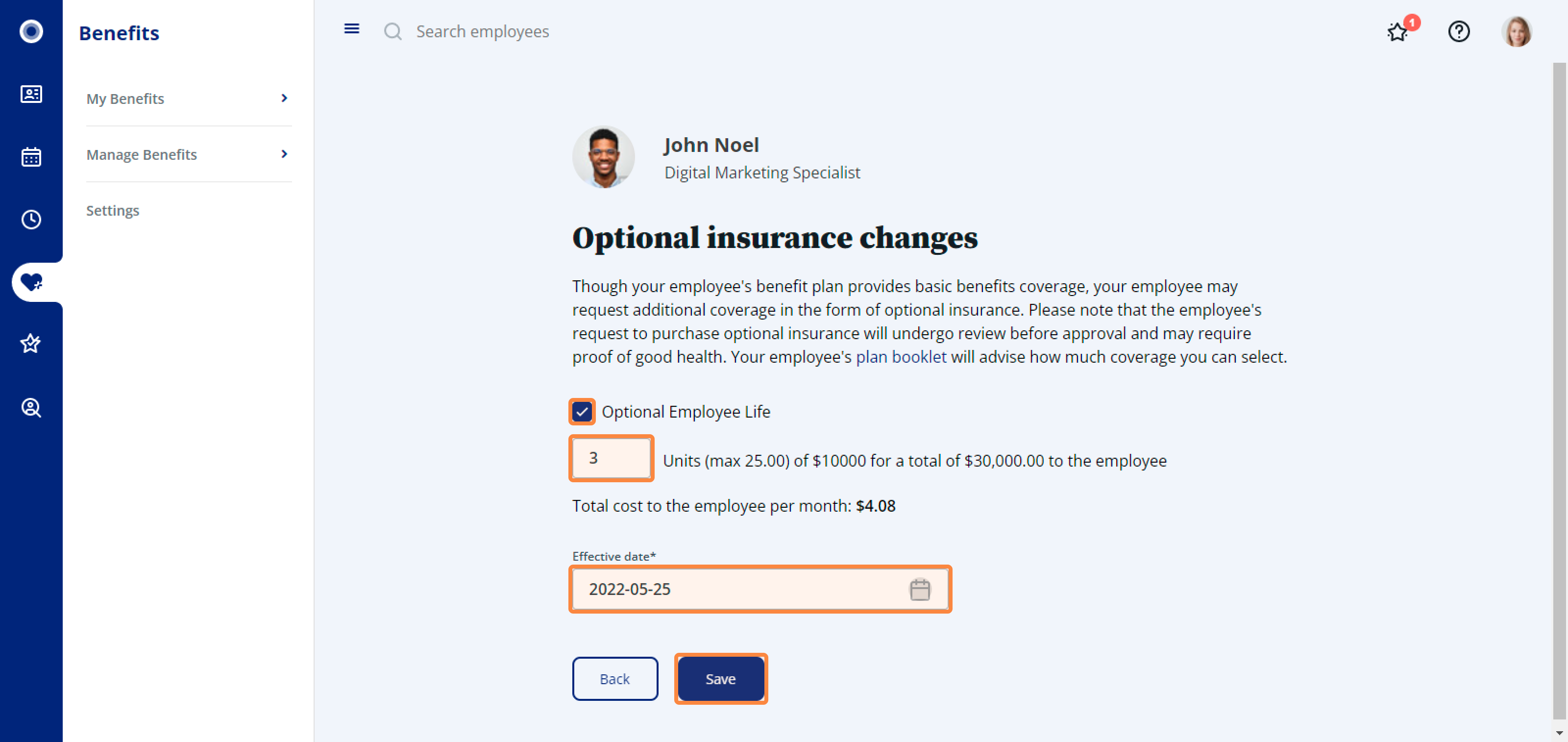The image size is (1568, 742).
Task: Click the Back button
Action: pyautogui.click(x=615, y=679)
